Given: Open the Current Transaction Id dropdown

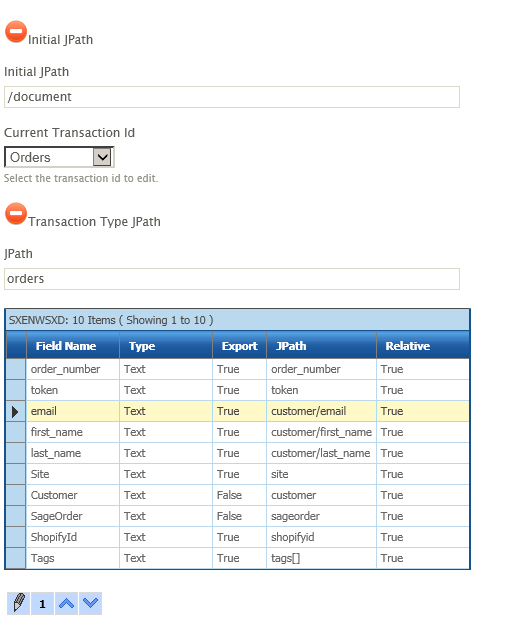Looking at the screenshot, I should pos(59,157).
